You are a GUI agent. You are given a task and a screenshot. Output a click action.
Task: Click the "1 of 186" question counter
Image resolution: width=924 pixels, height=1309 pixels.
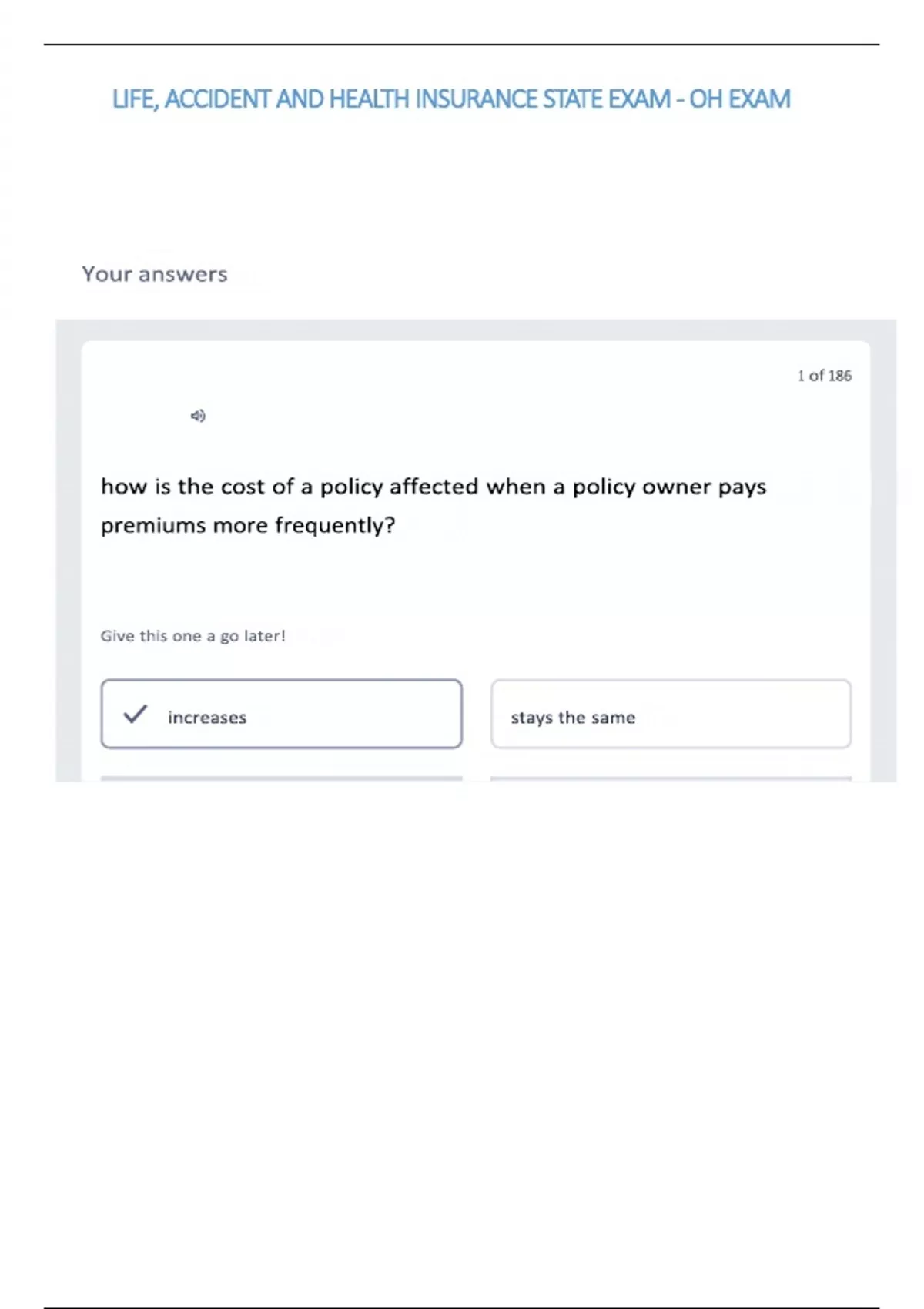824,376
